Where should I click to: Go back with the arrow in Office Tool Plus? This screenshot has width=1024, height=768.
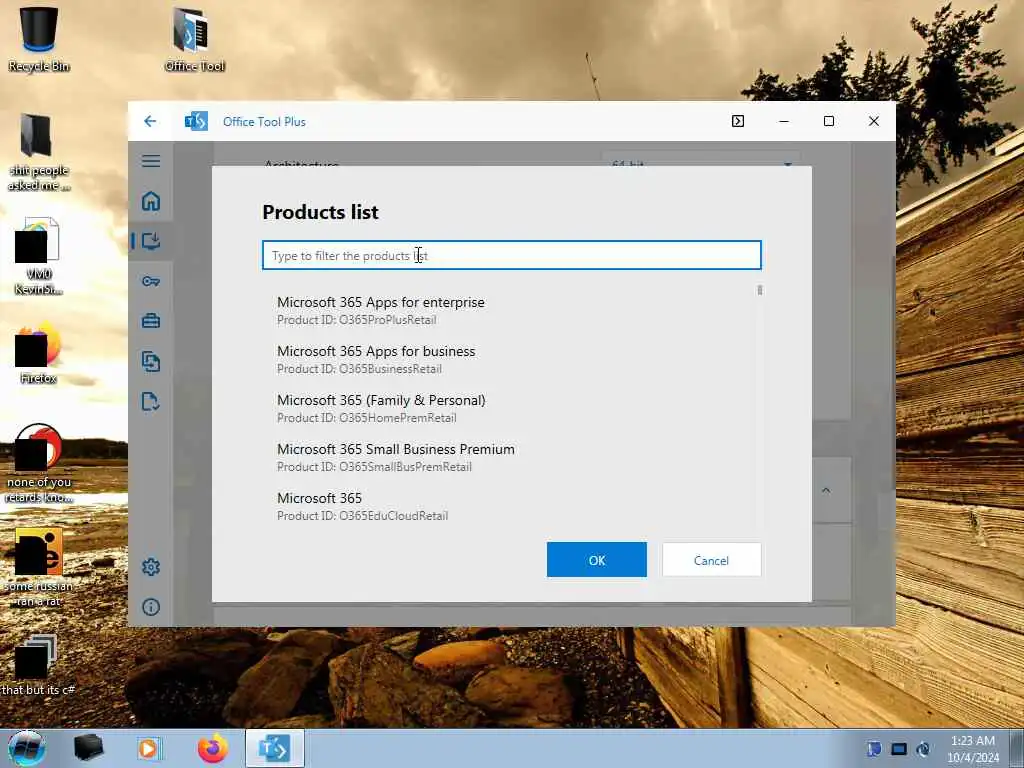pyautogui.click(x=150, y=121)
